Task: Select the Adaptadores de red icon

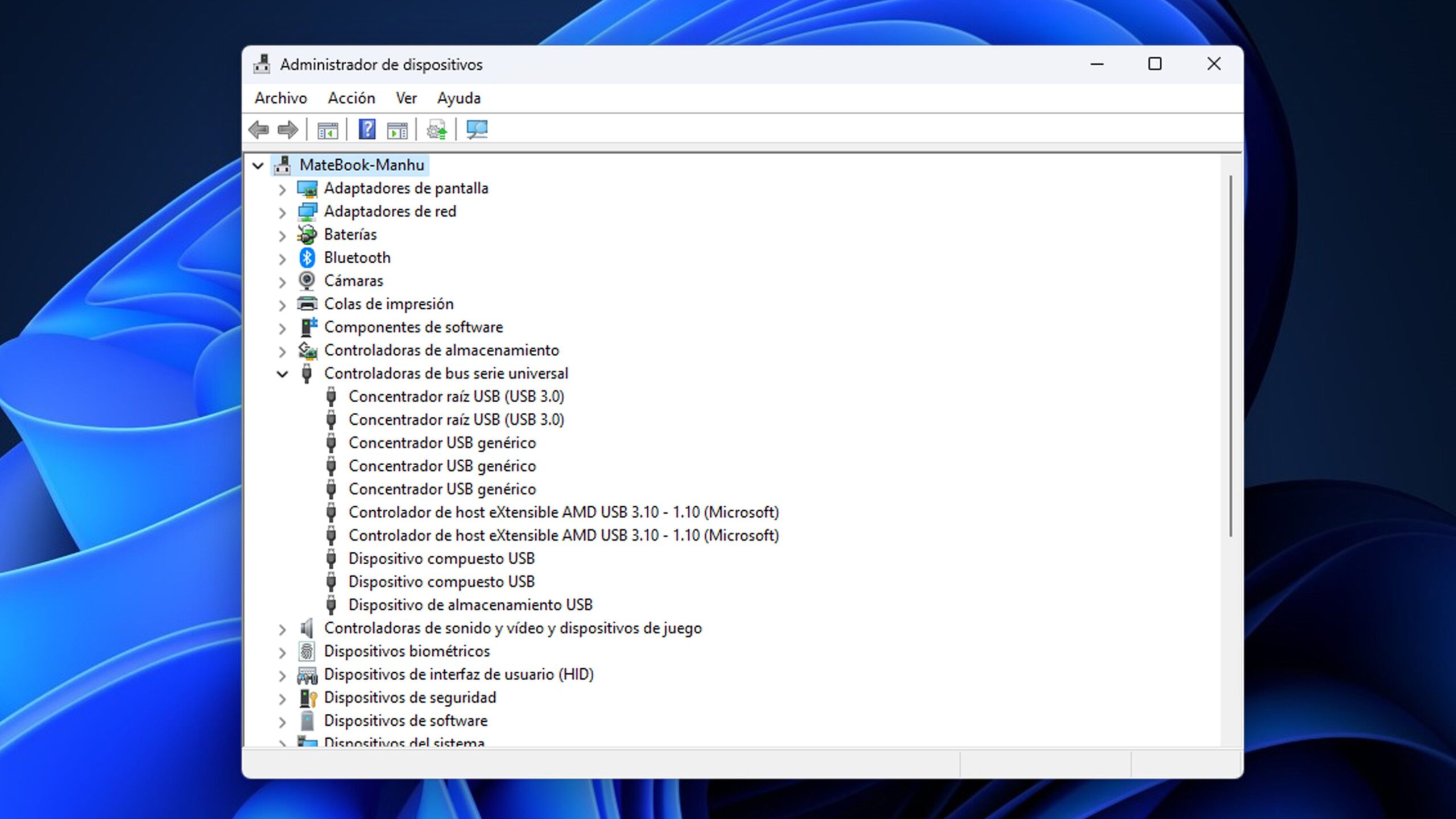Action: [x=307, y=212]
